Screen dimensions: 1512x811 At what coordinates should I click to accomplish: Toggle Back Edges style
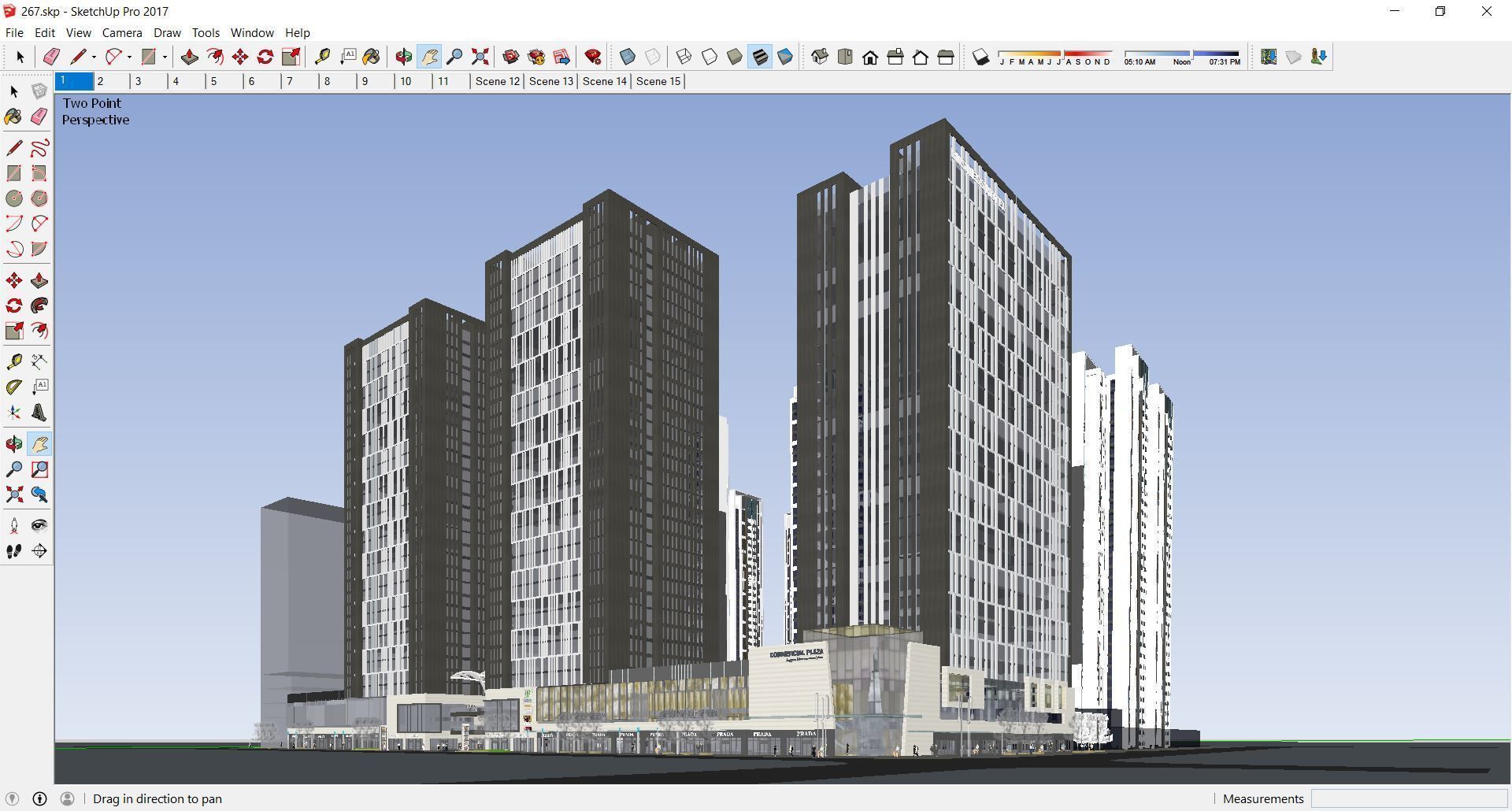coord(653,57)
